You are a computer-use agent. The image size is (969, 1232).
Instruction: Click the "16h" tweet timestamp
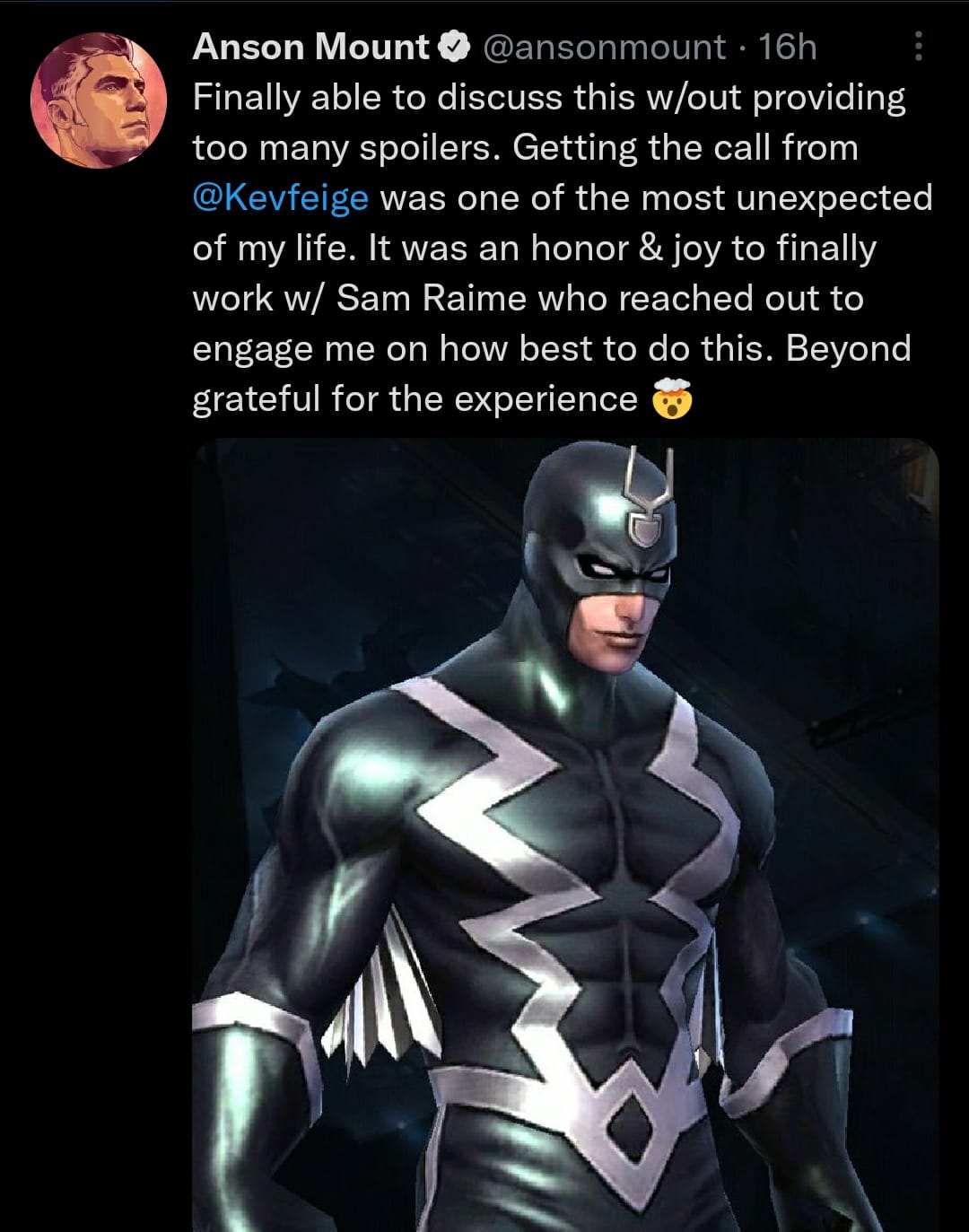(x=788, y=48)
